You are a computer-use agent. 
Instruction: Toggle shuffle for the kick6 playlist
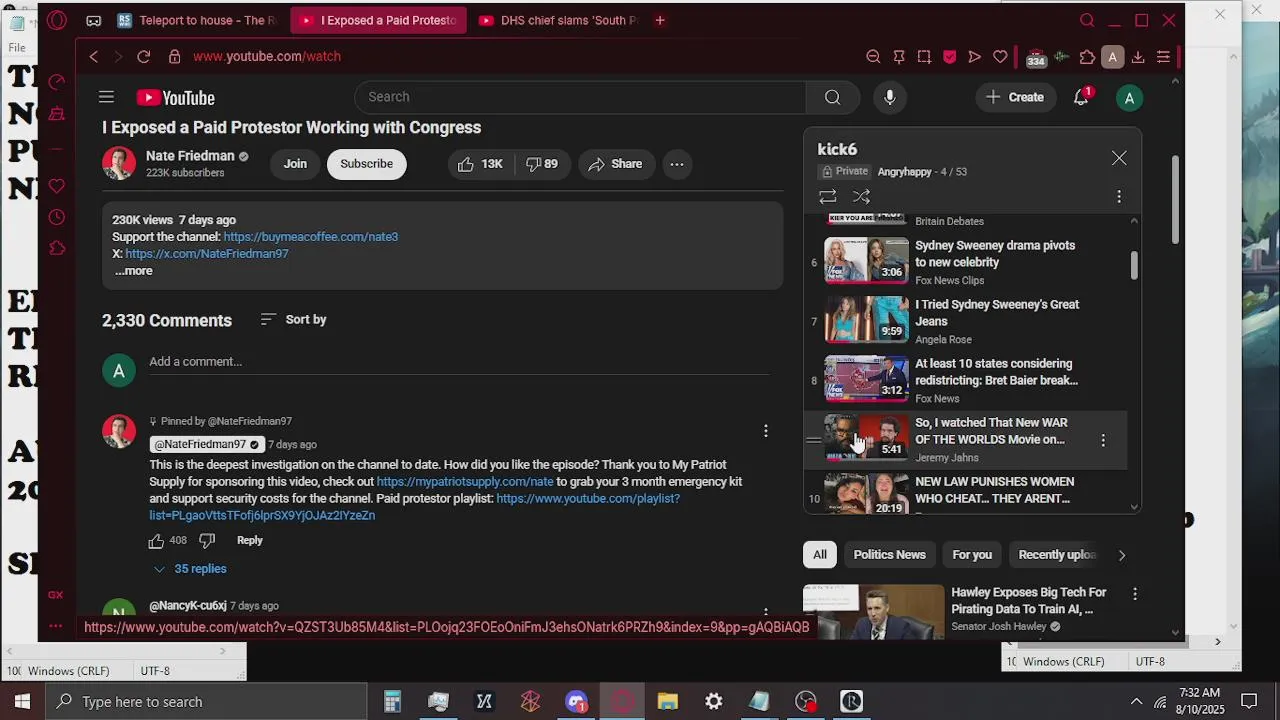pos(861,197)
